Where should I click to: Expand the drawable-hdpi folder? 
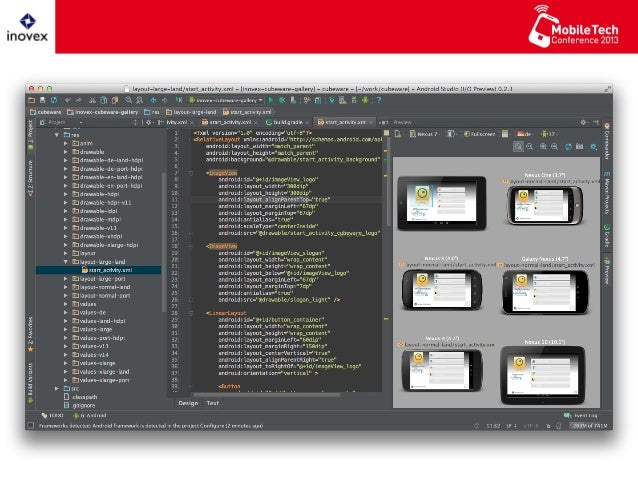click(x=66, y=194)
